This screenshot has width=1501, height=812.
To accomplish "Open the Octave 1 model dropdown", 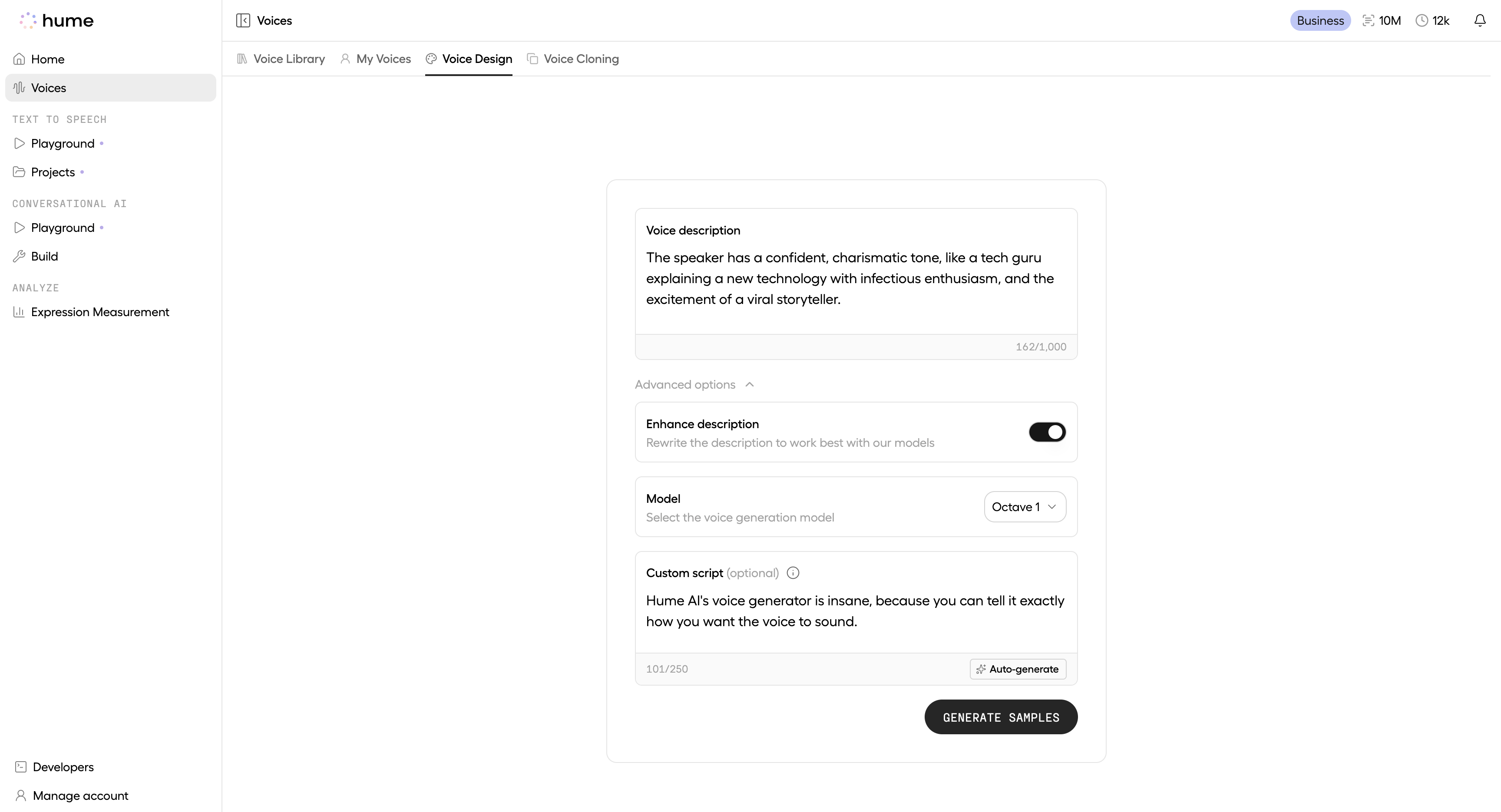I will tap(1025, 506).
